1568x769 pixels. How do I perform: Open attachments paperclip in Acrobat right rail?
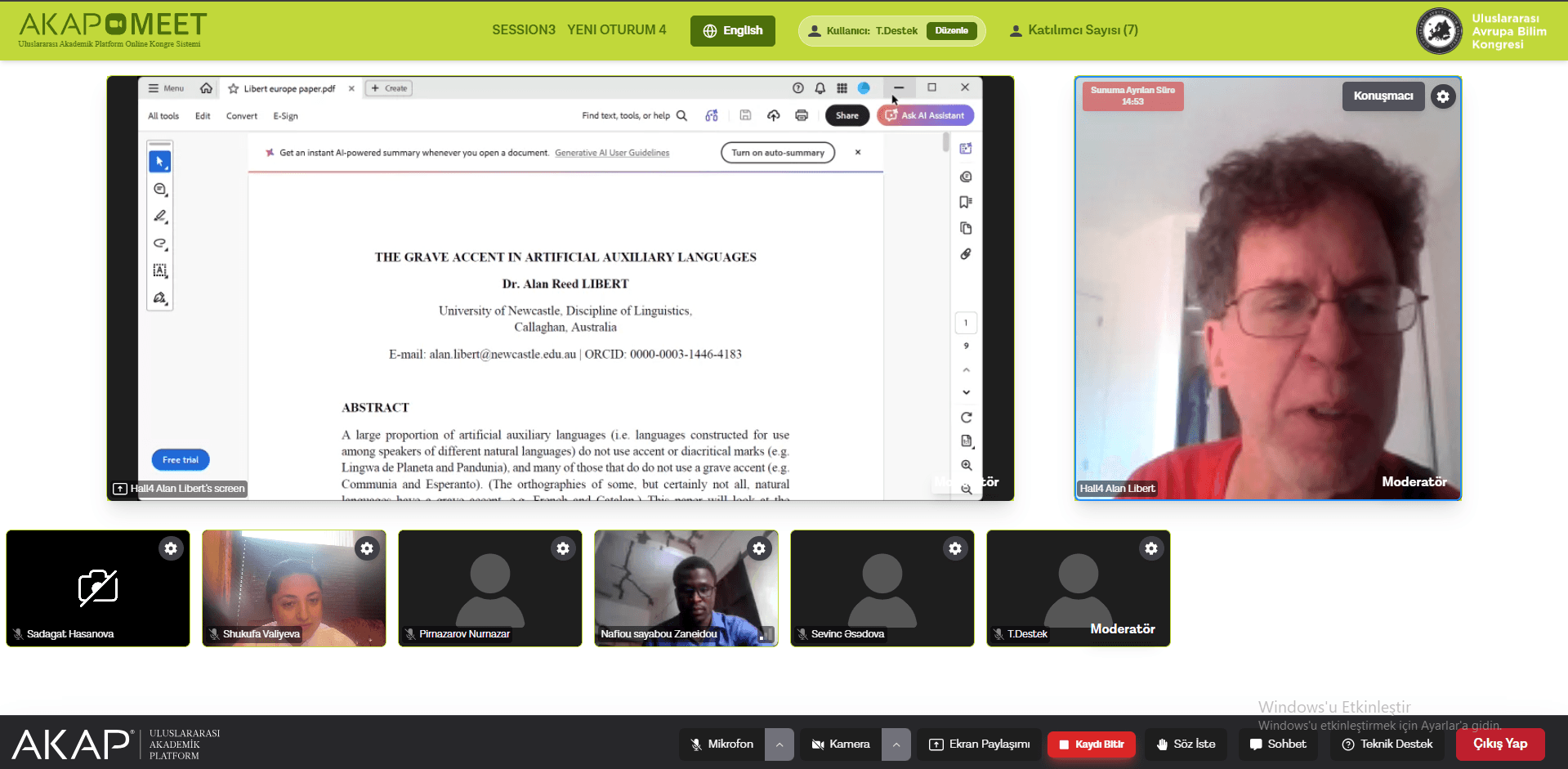966,254
